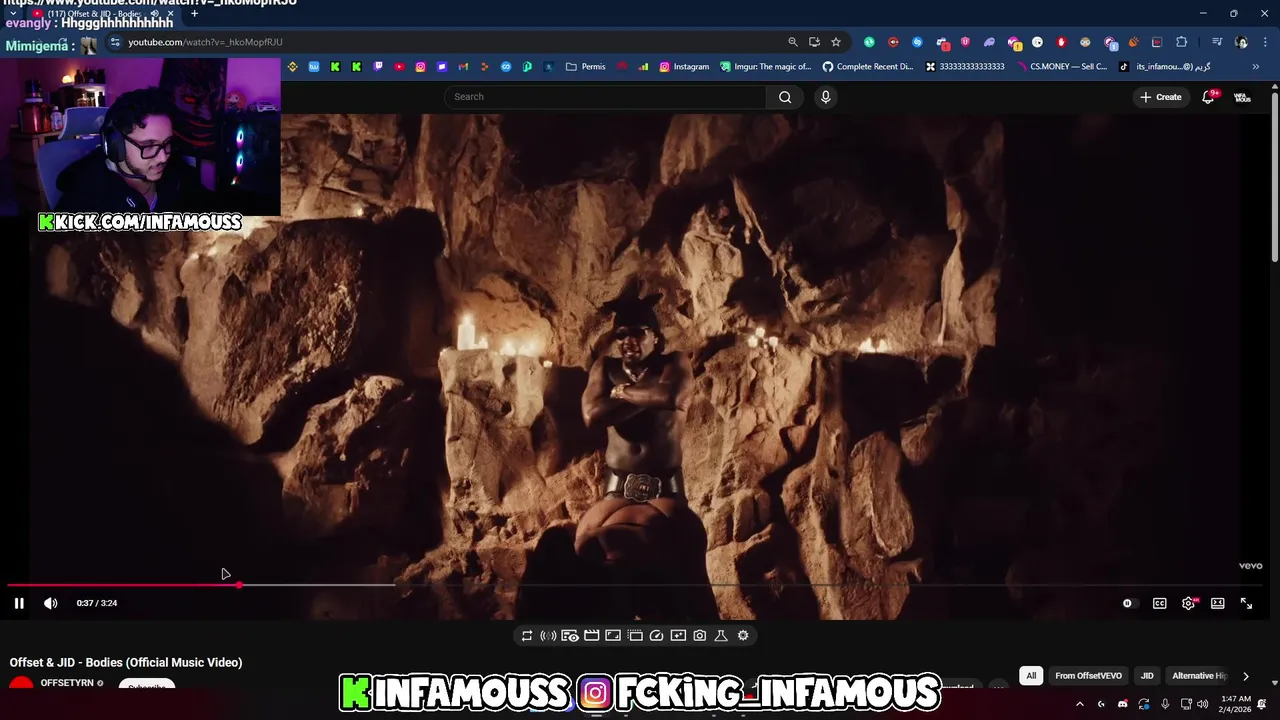Select the JID filter chip
The image size is (1280, 720).
pos(1147,676)
